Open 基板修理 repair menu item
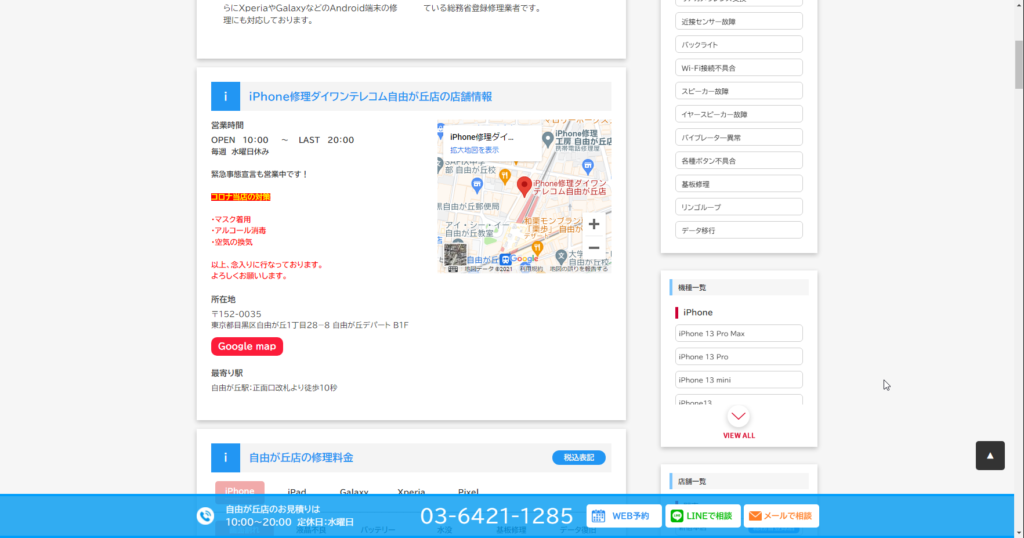The width and height of the screenshot is (1024, 538). (x=739, y=184)
